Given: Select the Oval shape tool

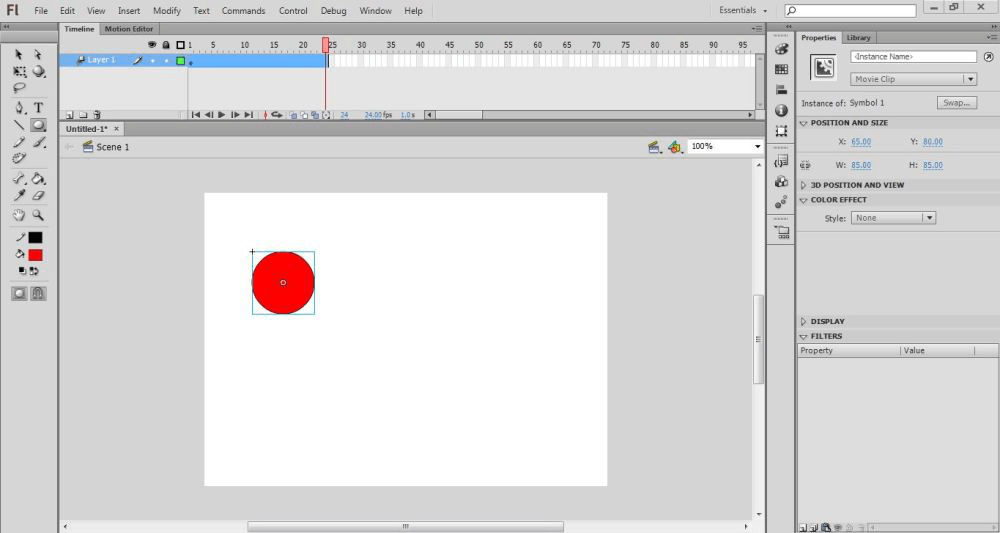Looking at the screenshot, I should pos(38,125).
